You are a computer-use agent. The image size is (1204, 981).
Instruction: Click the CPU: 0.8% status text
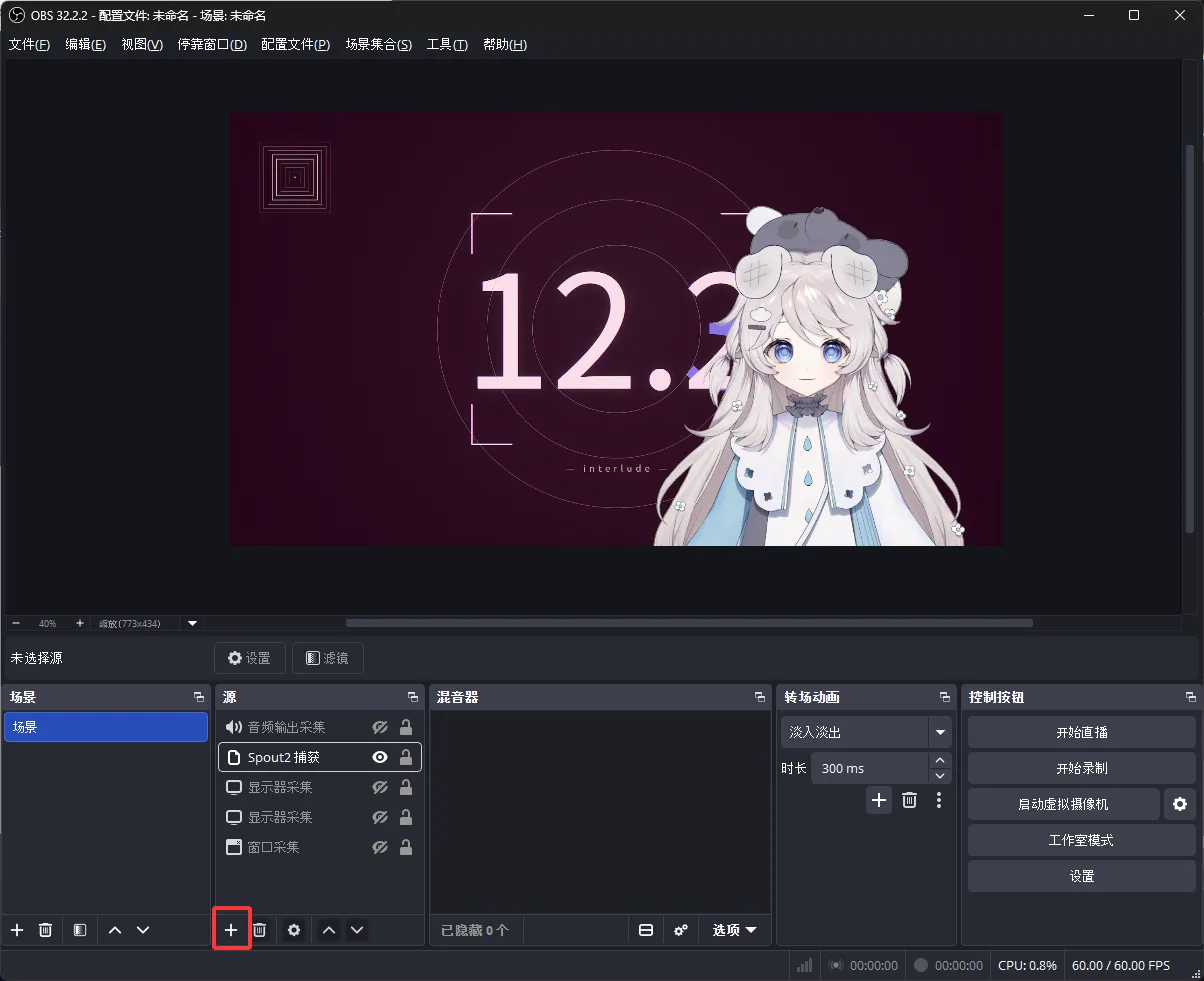pyautogui.click(x=1027, y=966)
